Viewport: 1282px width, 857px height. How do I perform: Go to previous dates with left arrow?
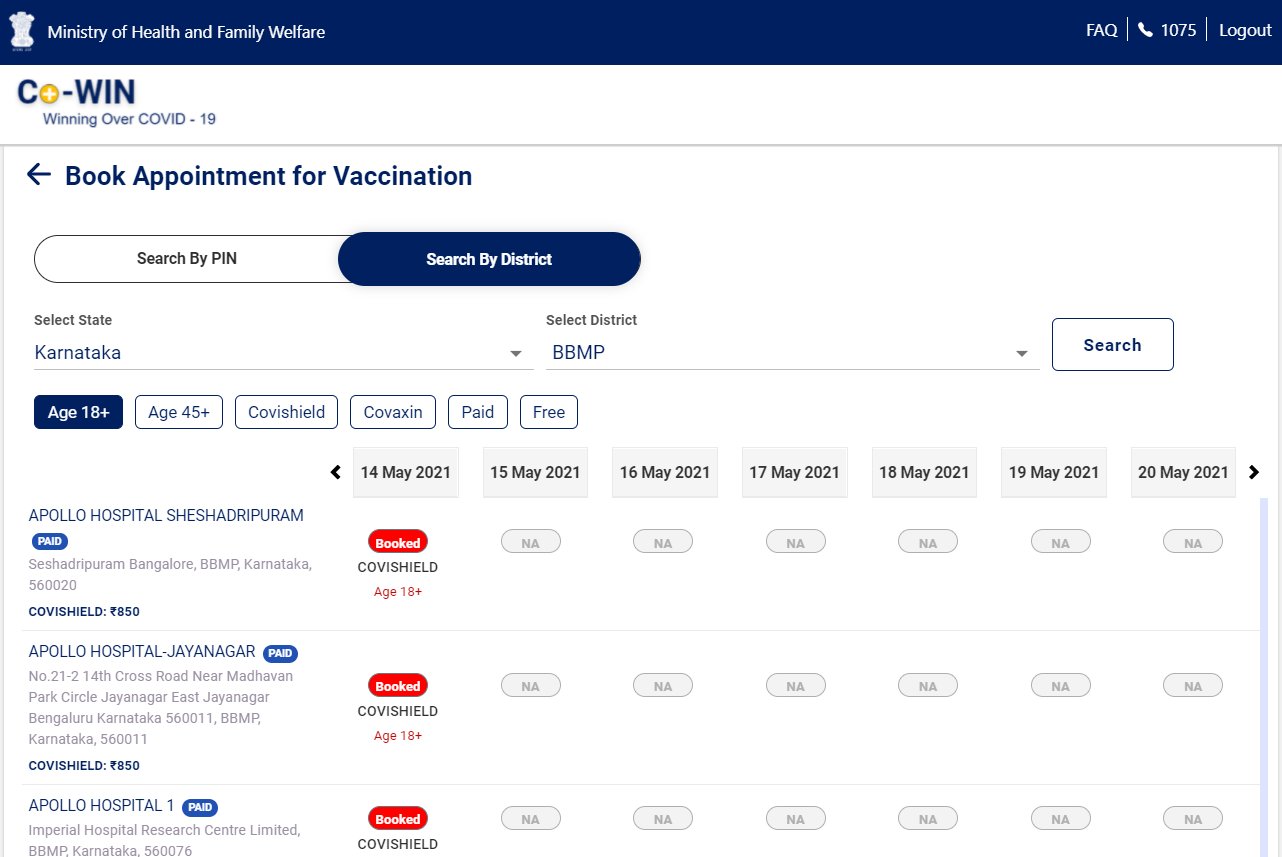(336, 472)
